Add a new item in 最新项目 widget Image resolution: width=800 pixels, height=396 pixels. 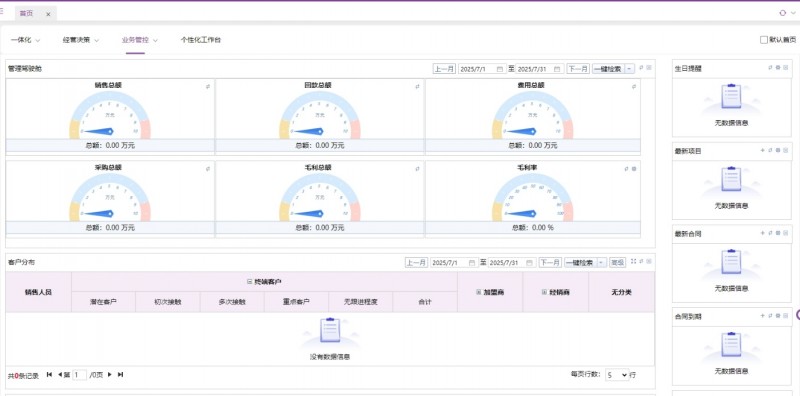tap(763, 151)
